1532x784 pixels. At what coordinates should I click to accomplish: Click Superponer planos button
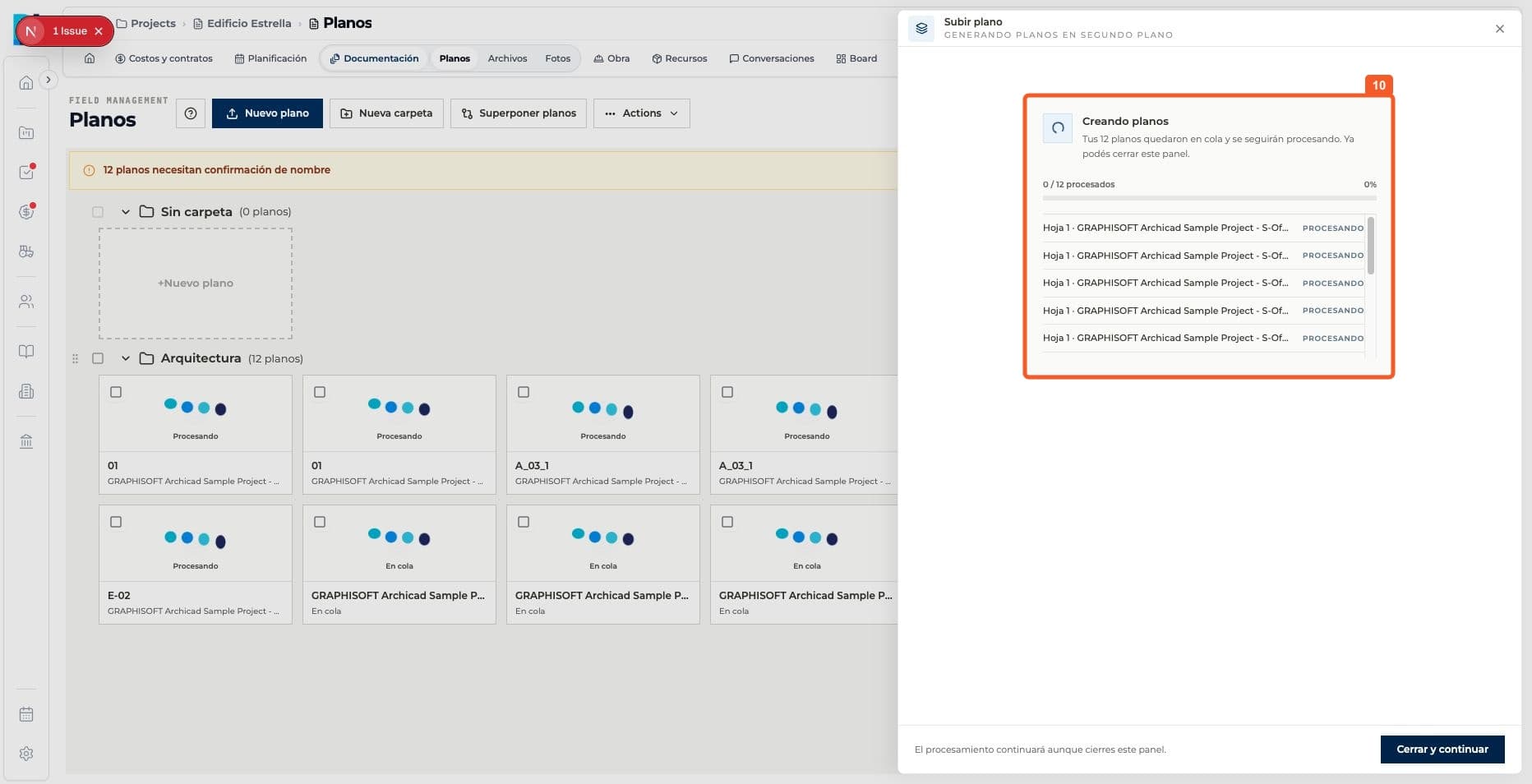pos(519,113)
